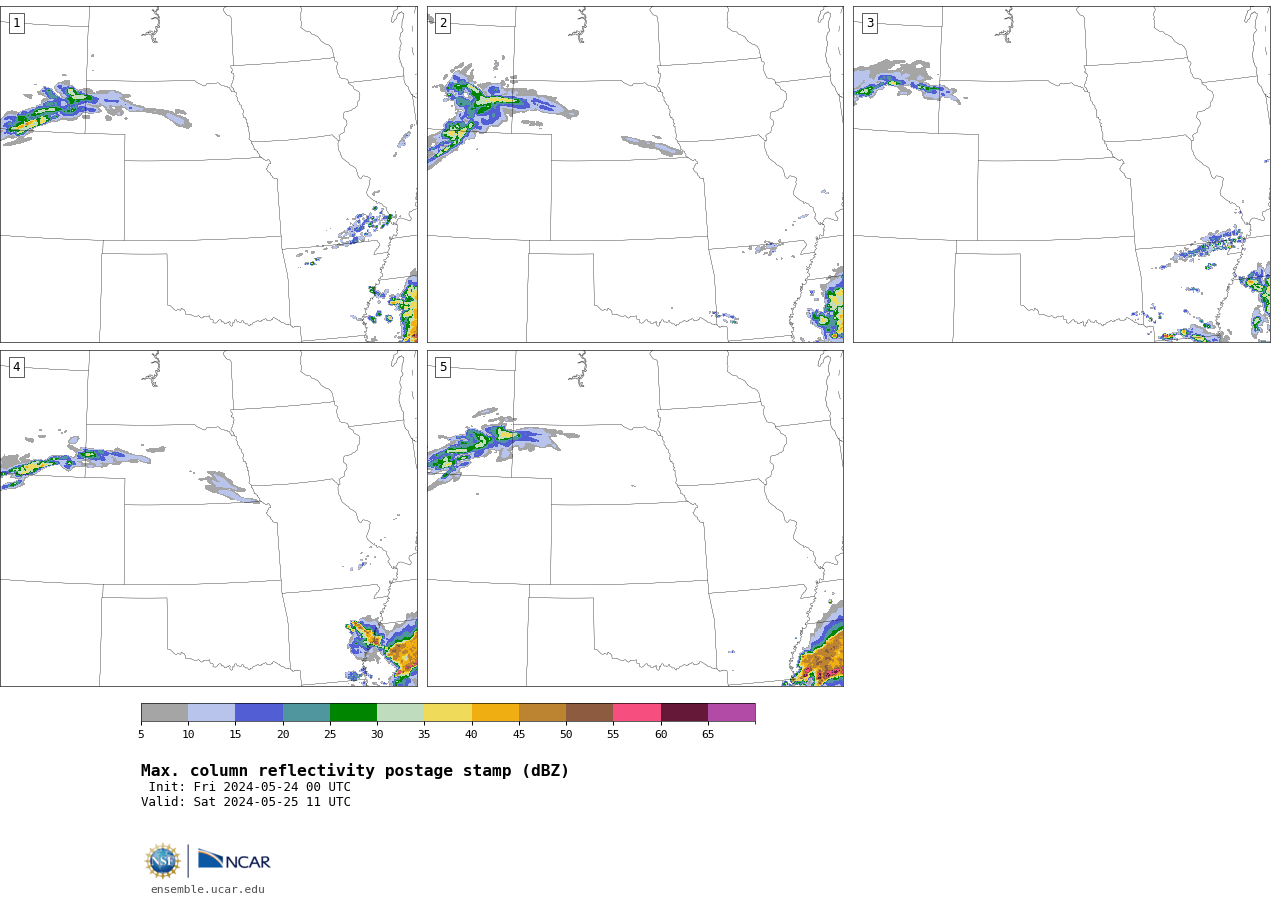Click the NSF logo icon
This screenshot has height=901, width=1280.
tap(163, 861)
